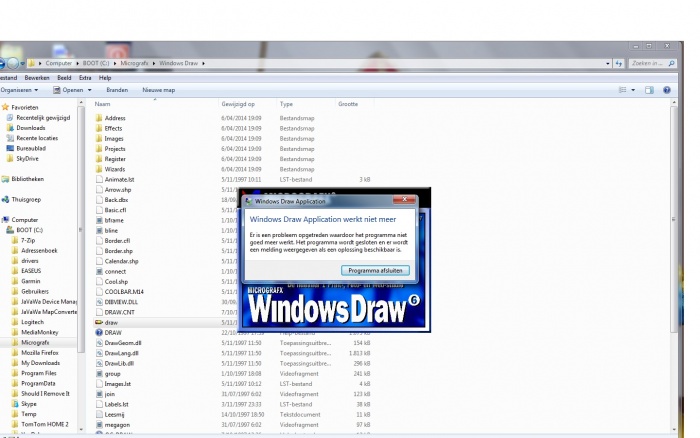Select the Wizards folder icon
This screenshot has height=438, width=700.
click(x=99, y=170)
